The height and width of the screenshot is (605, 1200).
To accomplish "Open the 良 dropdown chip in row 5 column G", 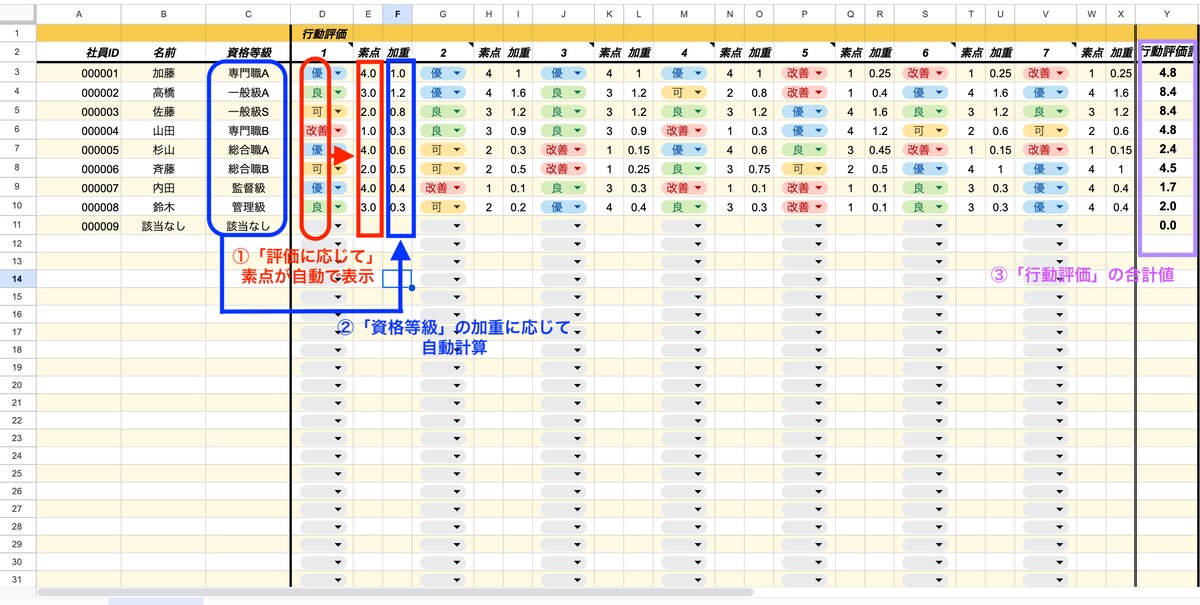I will click(x=443, y=111).
